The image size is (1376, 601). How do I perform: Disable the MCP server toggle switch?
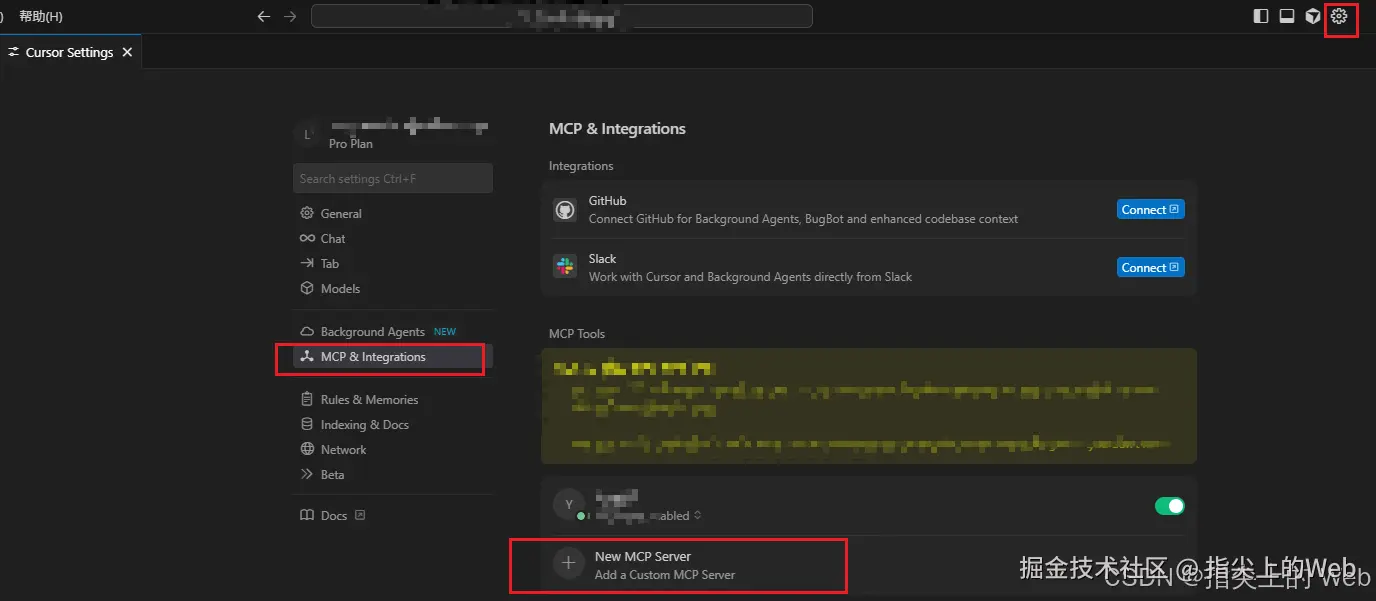(x=1169, y=506)
